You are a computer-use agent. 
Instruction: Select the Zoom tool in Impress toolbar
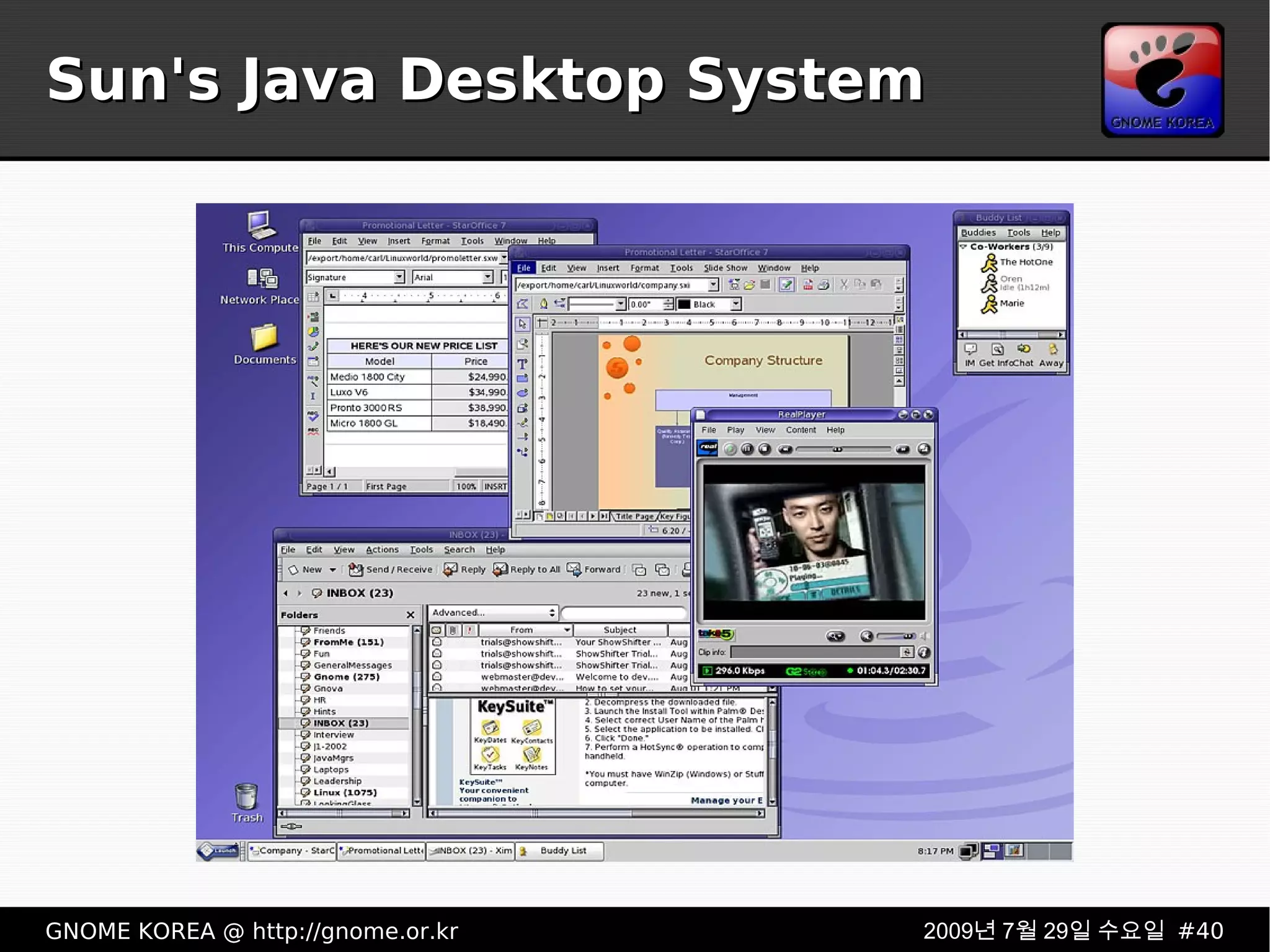click(x=522, y=344)
